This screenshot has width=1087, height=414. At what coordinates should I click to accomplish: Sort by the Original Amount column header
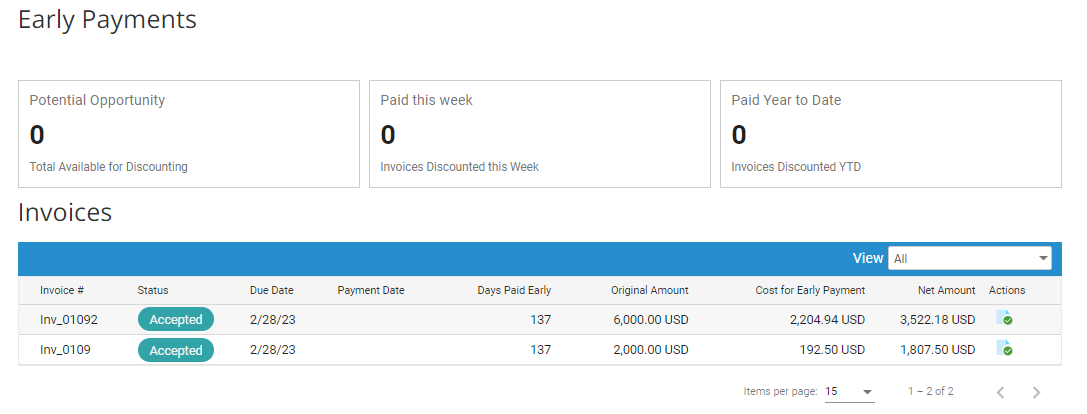point(649,290)
